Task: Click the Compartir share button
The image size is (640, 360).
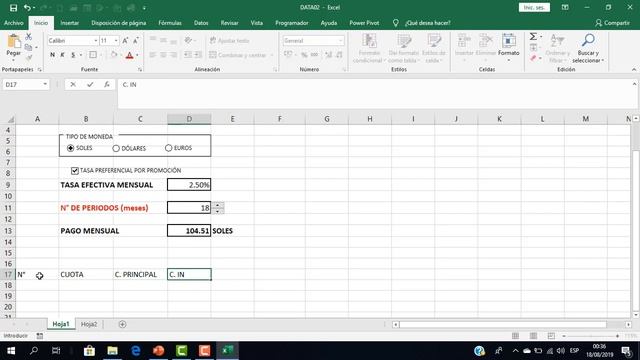Action: tap(612, 23)
